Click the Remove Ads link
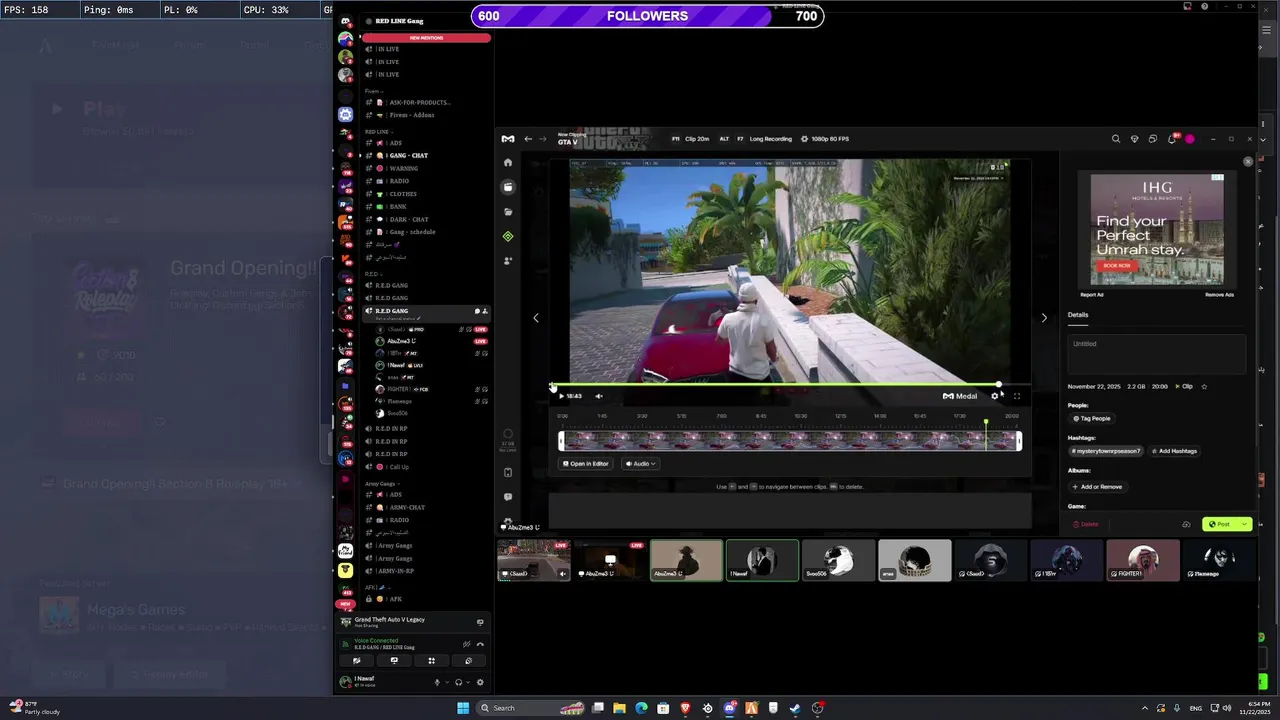 point(1219,295)
